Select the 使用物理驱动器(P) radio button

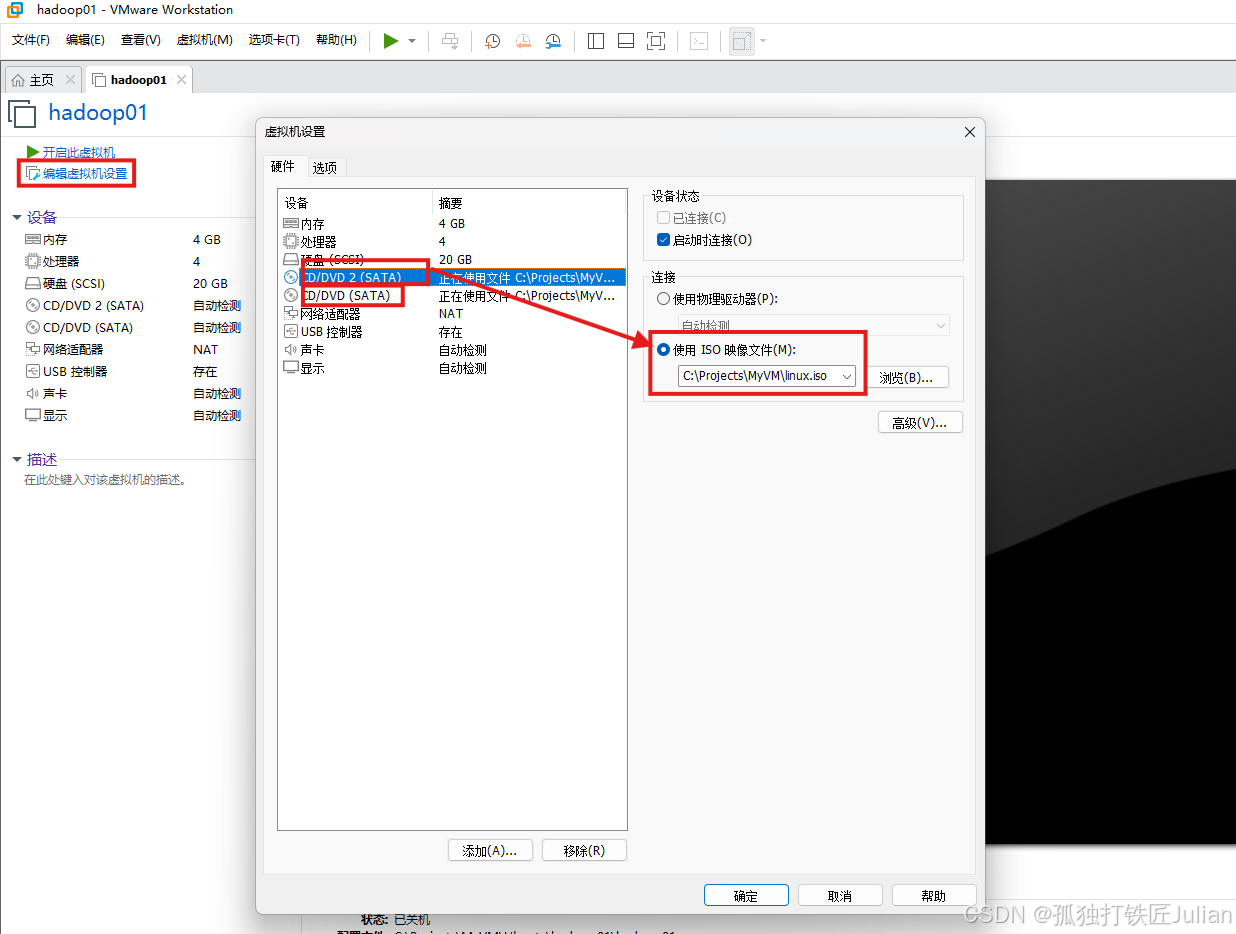tap(663, 299)
